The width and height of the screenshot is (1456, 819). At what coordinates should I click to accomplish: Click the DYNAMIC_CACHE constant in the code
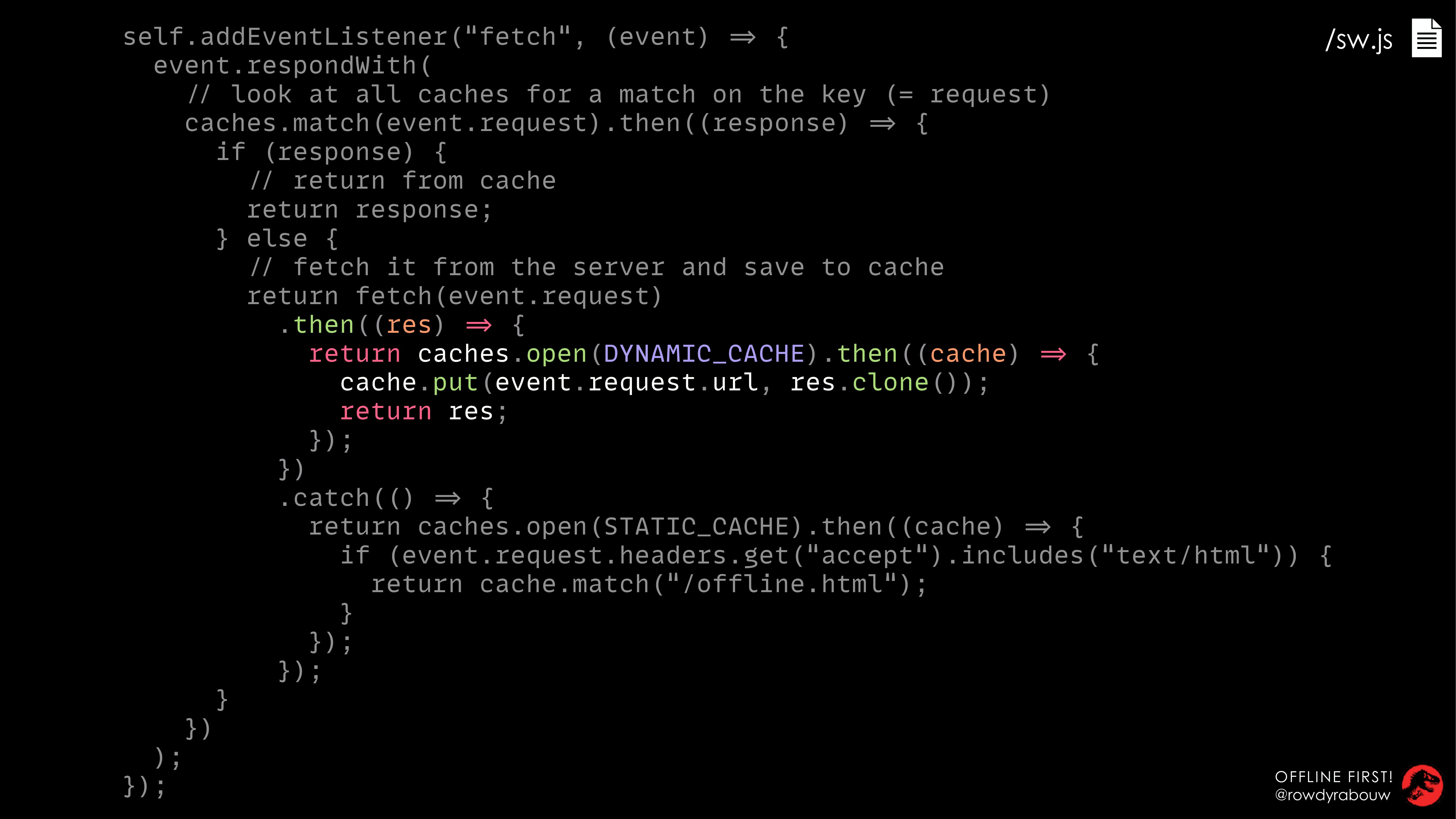(x=704, y=354)
